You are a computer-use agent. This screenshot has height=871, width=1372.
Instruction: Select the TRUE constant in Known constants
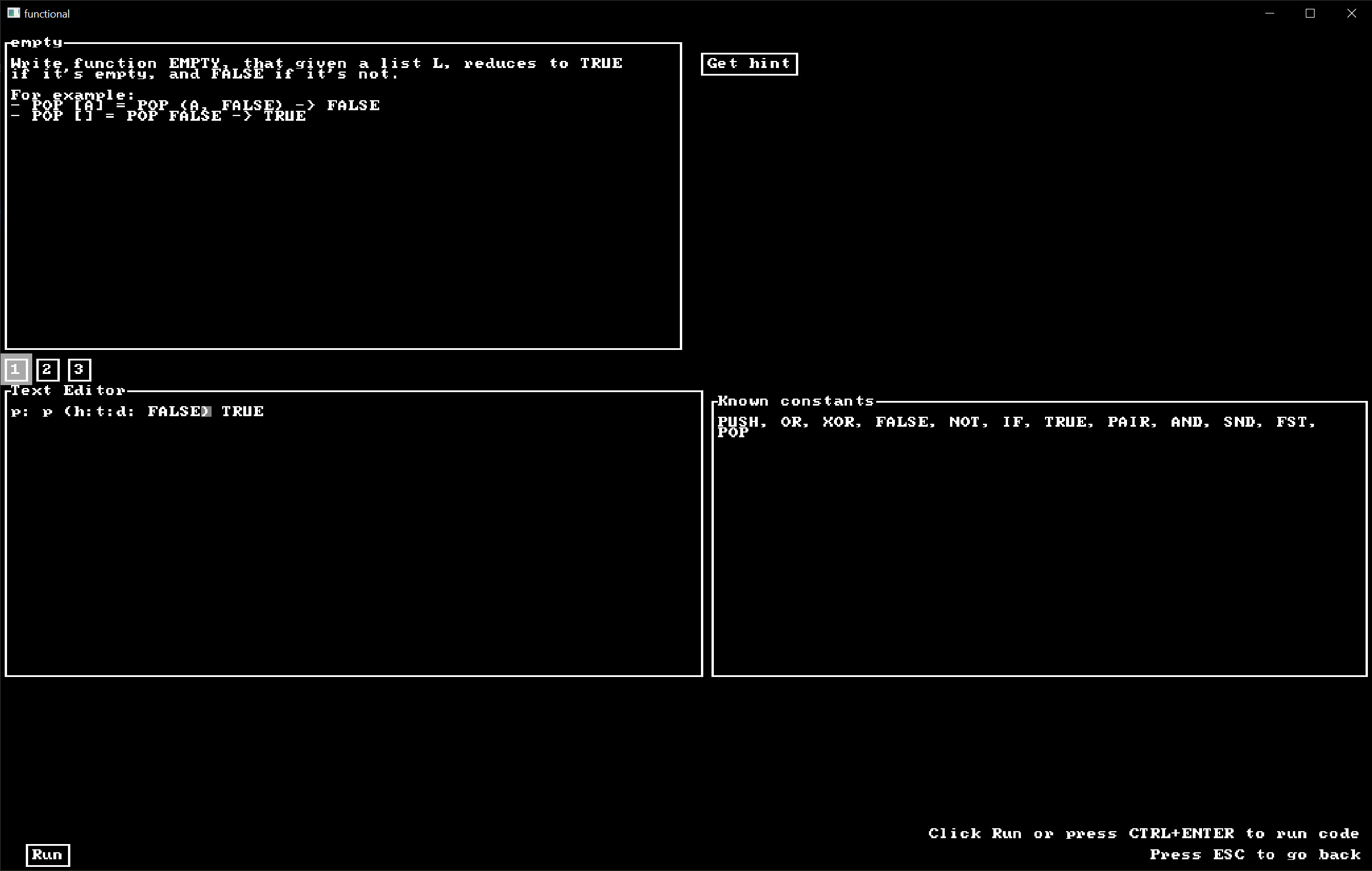tap(1065, 421)
